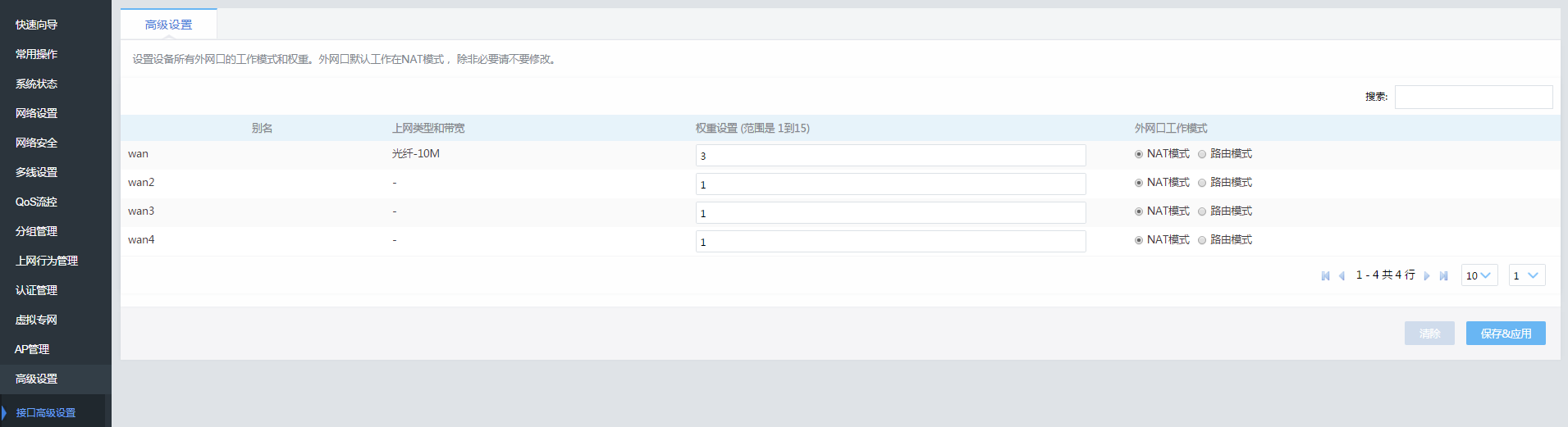Image resolution: width=1568 pixels, height=427 pixels.
Task: Focus the 搜索 search field
Action: click(x=1473, y=97)
